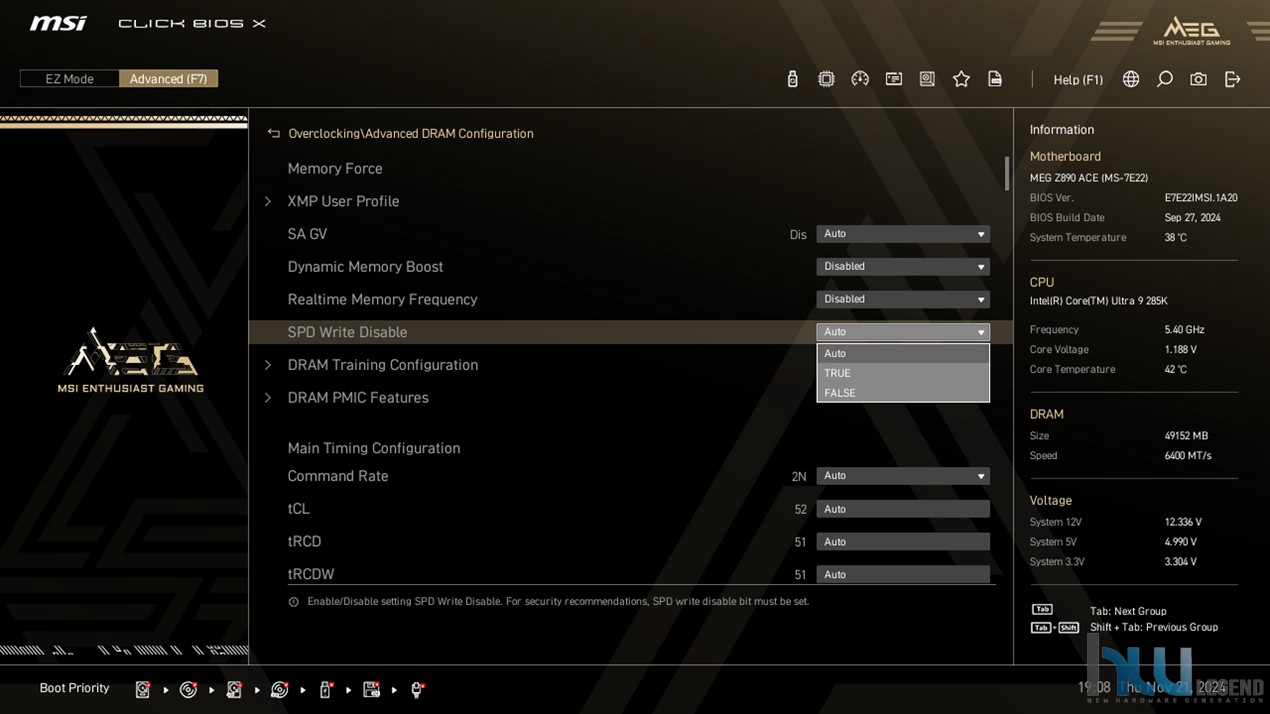Open the motherboard explorer icon in toolbar
The height and width of the screenshot is (714, 1270).
pyautogui.click(x=928, y=79)
